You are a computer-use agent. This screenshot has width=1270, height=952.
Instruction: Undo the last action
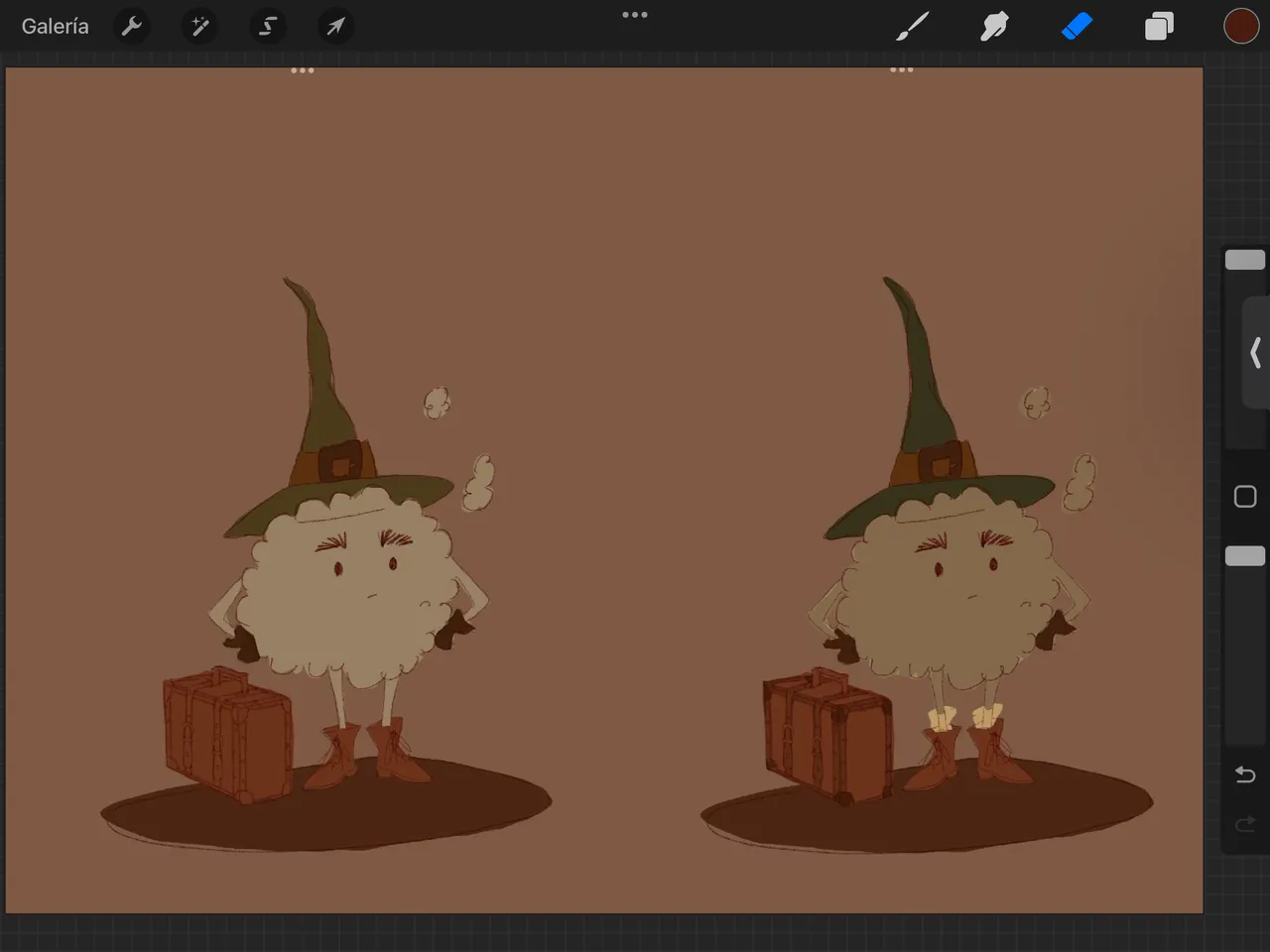pos(1245,774)
